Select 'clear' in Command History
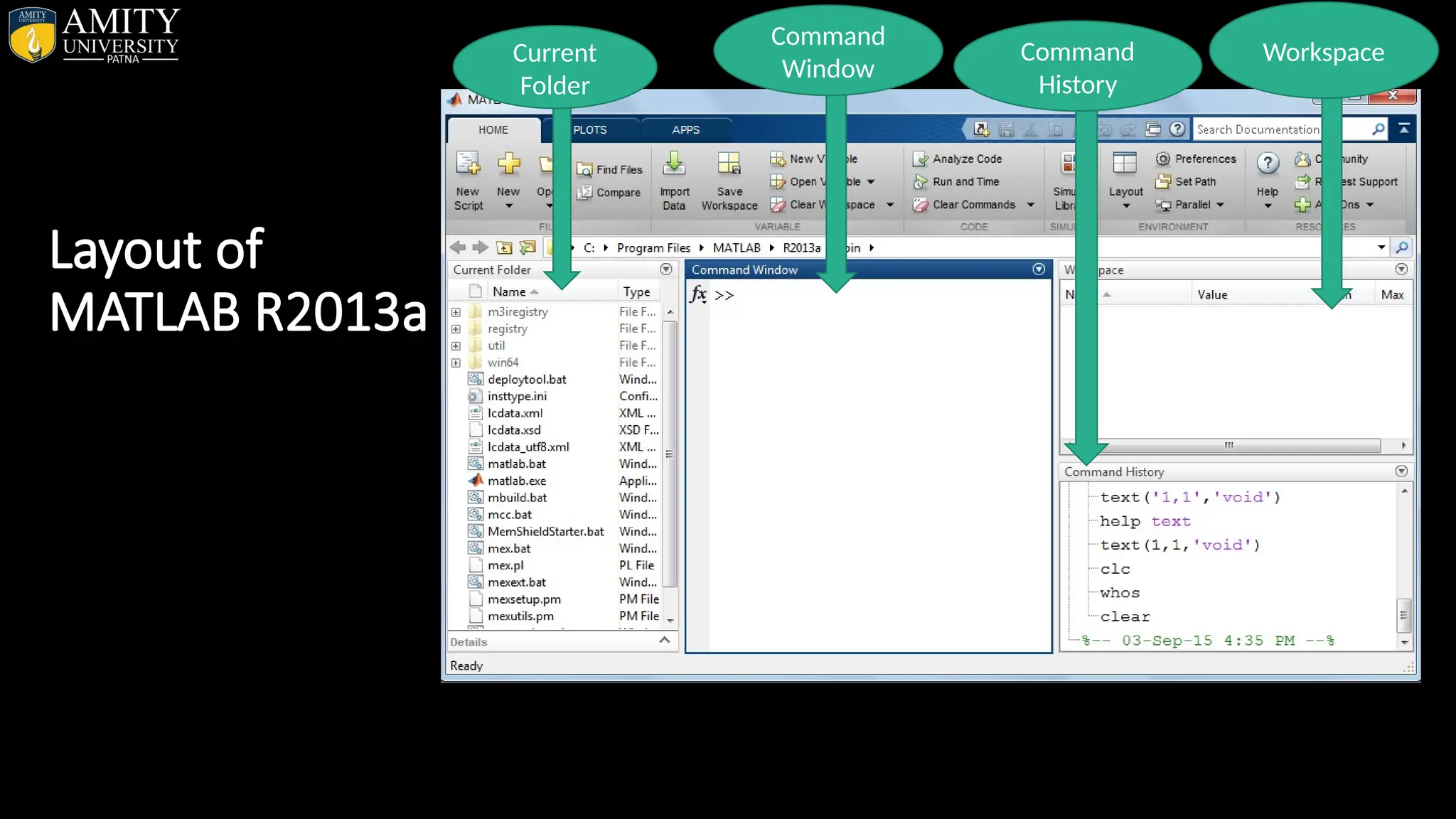Viewport: 1456px width, 819px height. pyautogui.click(x=1125, y=617)
